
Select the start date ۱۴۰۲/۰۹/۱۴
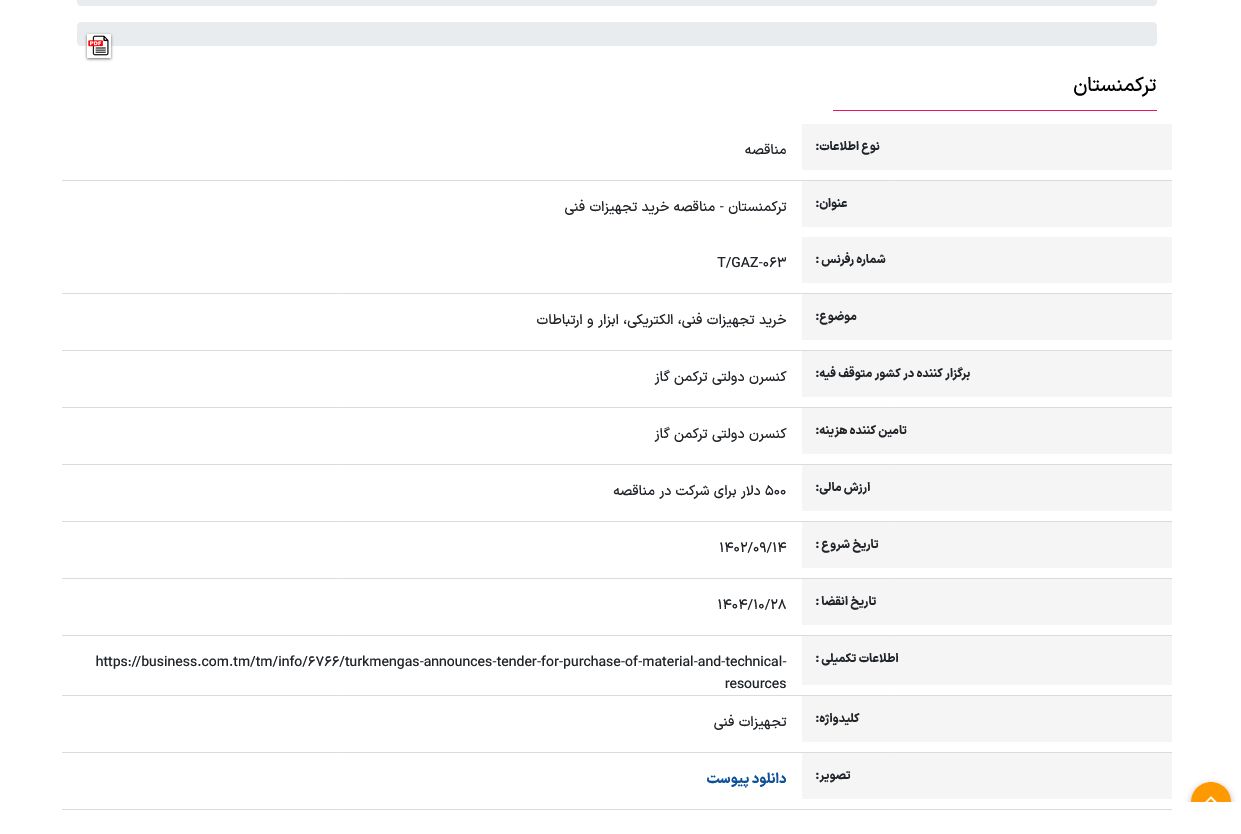click(752, 548)
